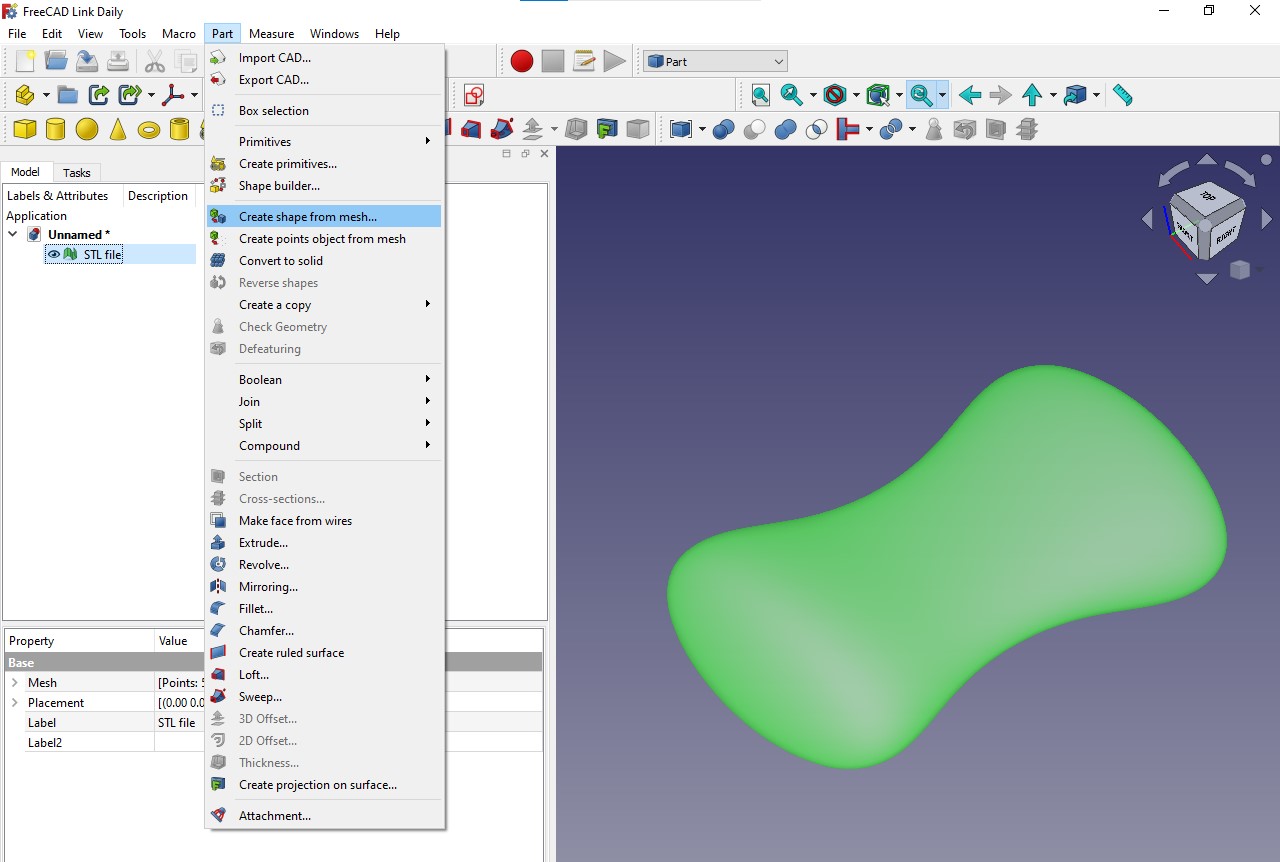Viewport: 1280px width, 862px height.
Task: Start macro recording
Action: [521, 60]
